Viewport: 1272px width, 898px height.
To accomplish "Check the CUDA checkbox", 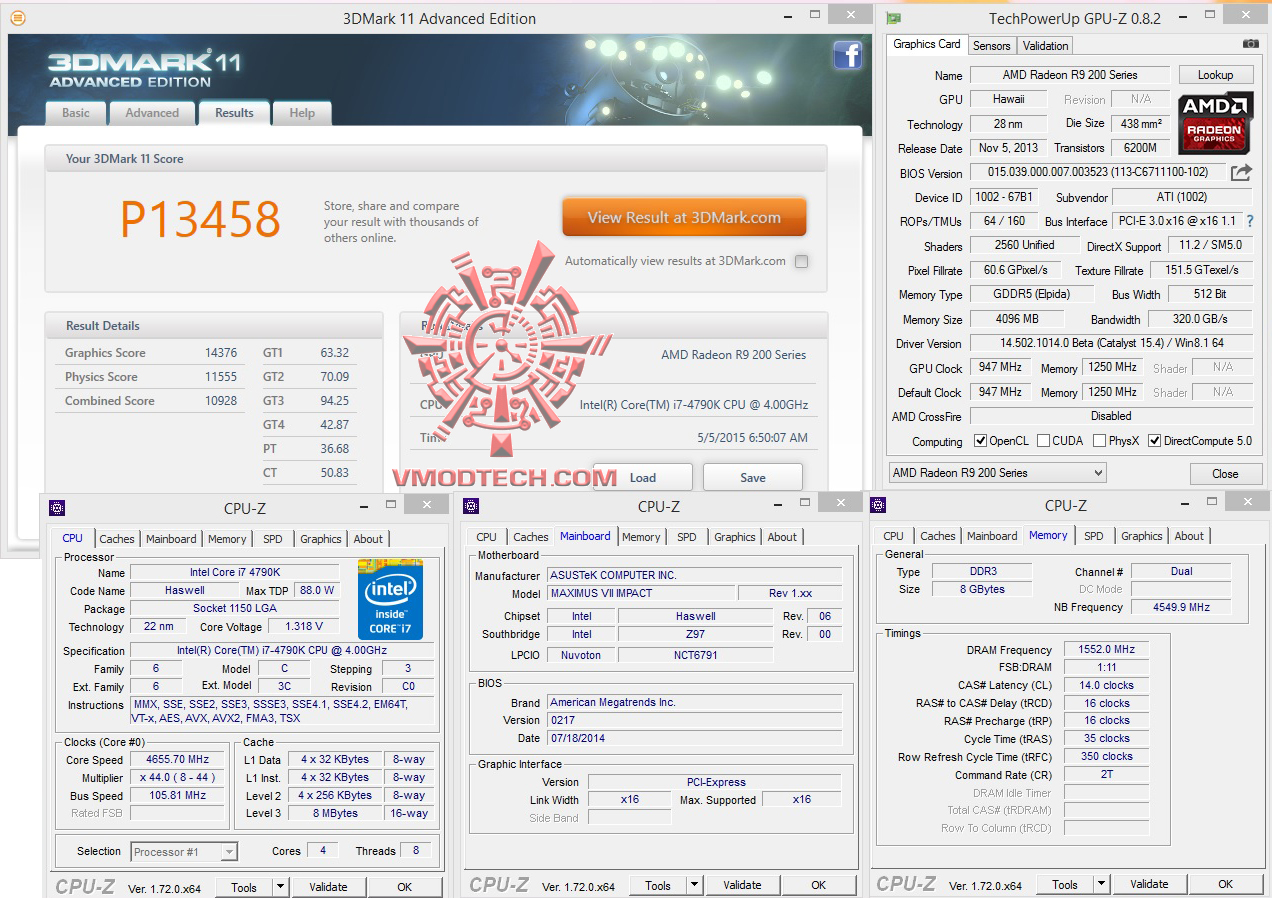I will (1044, 441).
